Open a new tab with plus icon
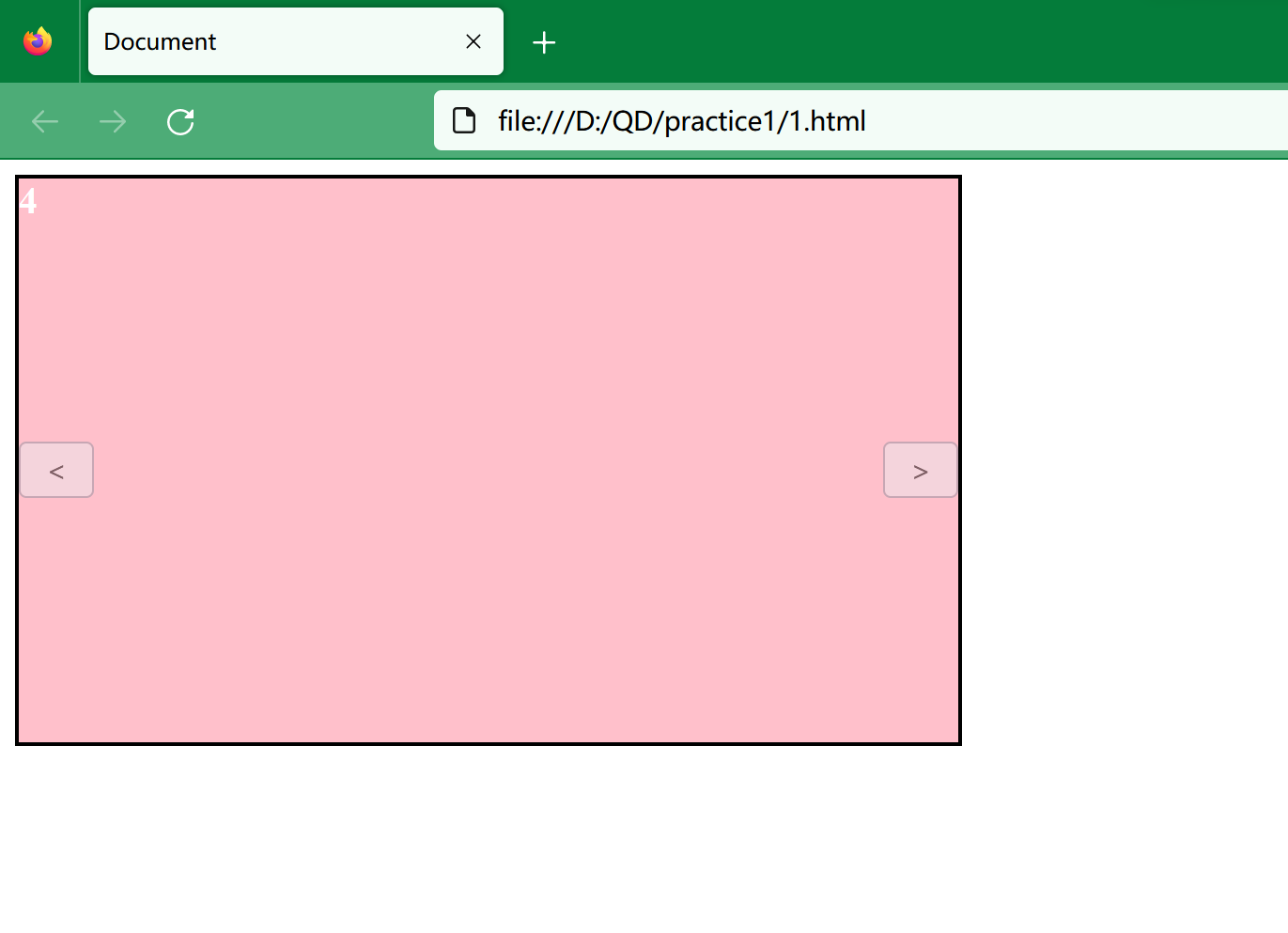Screen dimensions: 1288x933 point(544,42)
